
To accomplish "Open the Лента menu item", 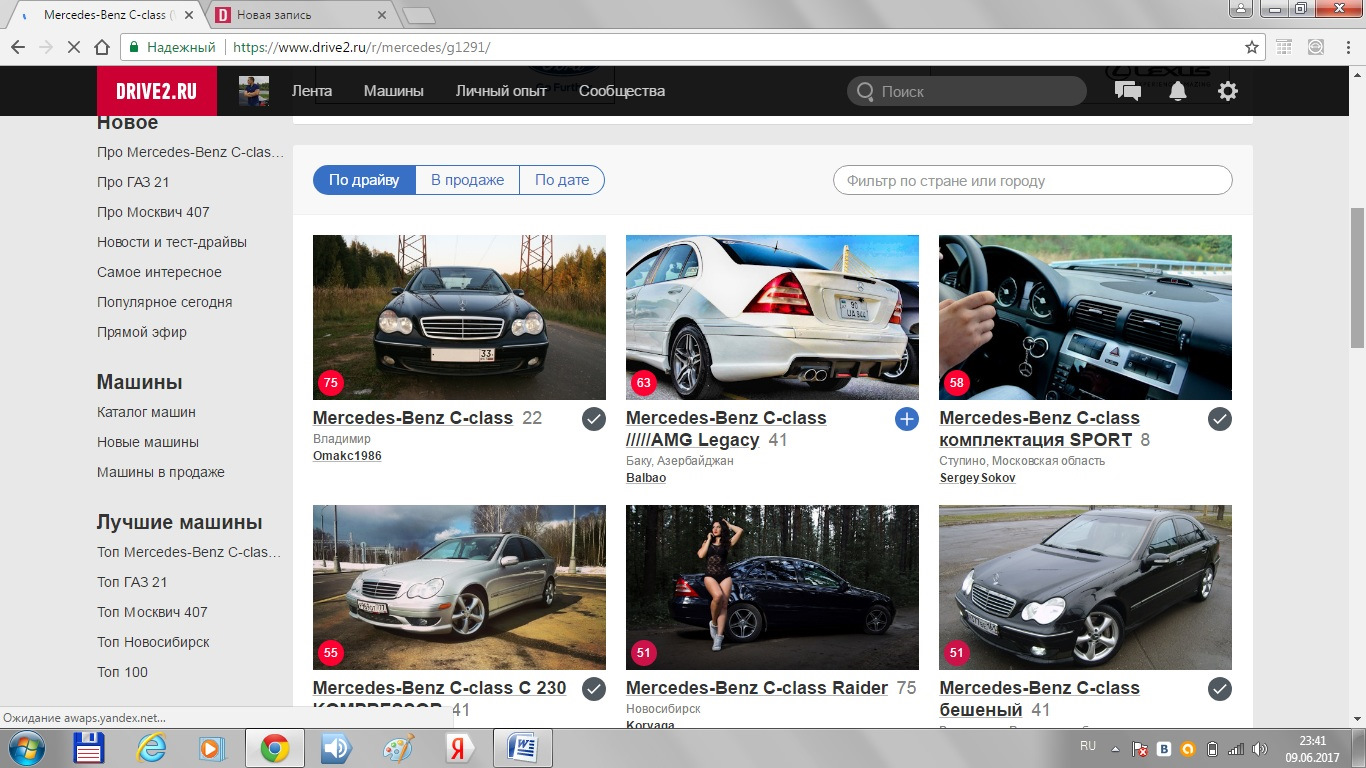I will tap(312, 91).
